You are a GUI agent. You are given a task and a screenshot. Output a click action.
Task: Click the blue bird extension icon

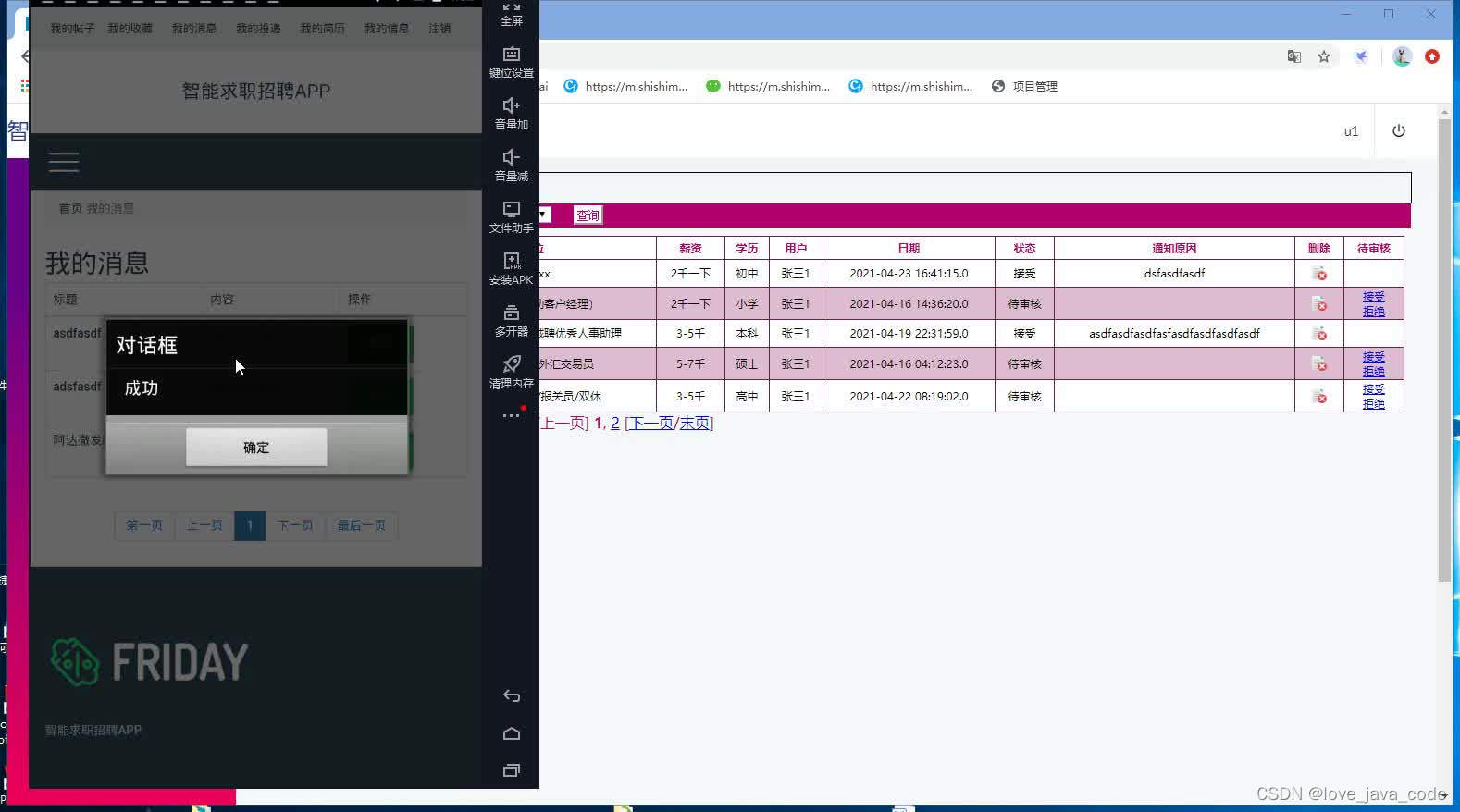(1362, 56)
